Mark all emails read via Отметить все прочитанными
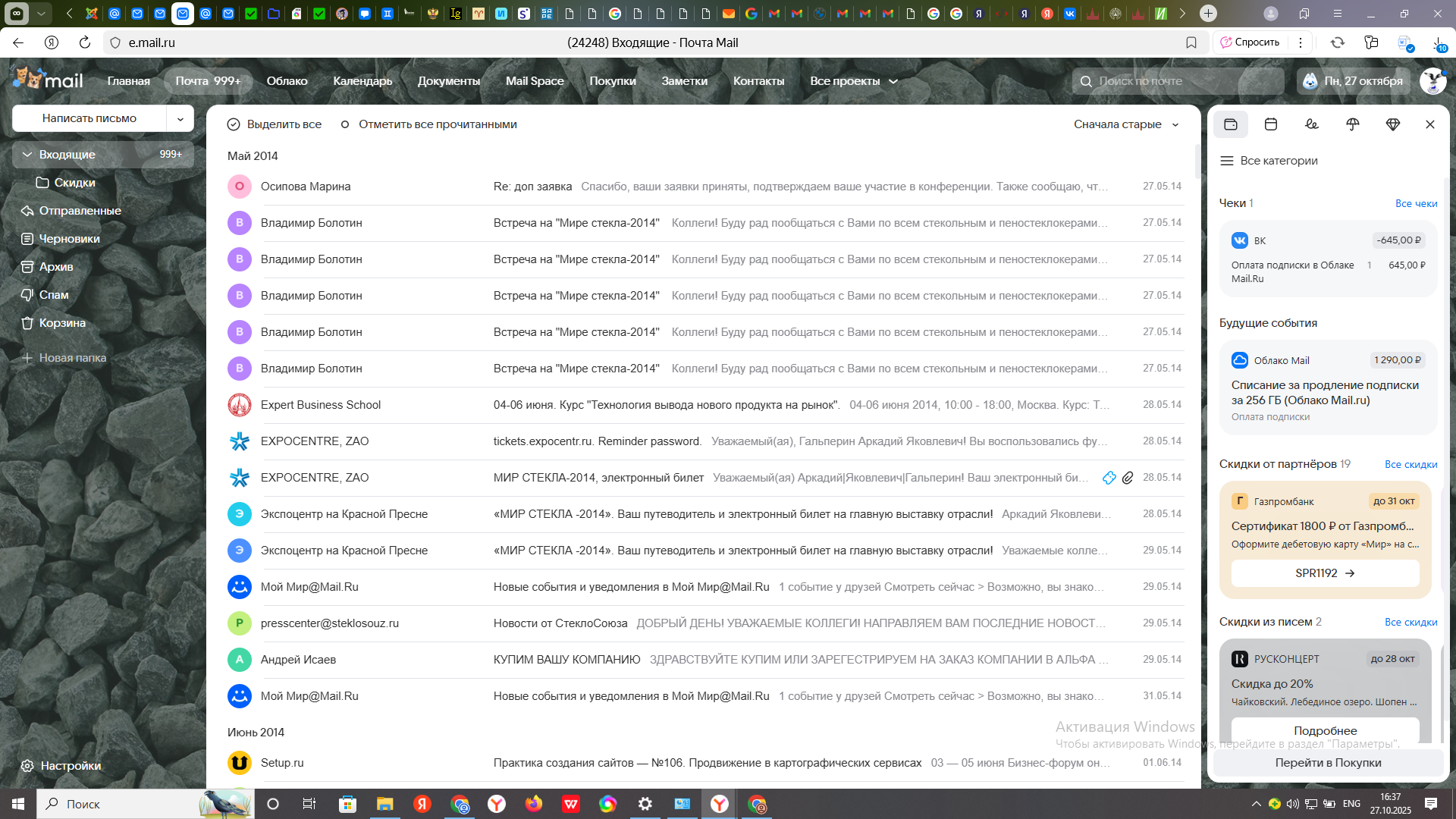The height and width of the screenshot is (819, 1456). (429, 124)
